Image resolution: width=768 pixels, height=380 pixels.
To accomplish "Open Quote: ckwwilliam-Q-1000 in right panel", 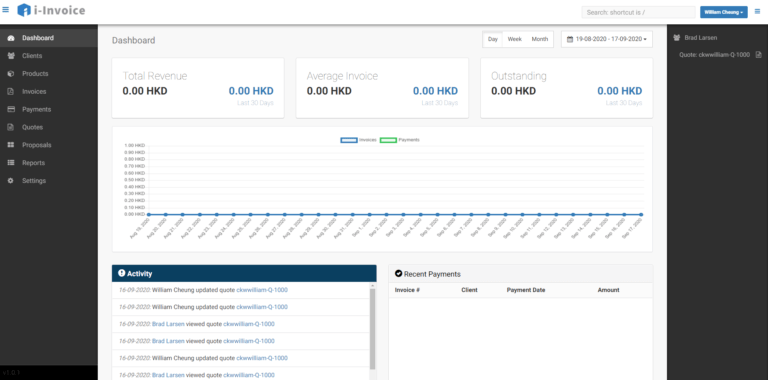I will (714, 55).
